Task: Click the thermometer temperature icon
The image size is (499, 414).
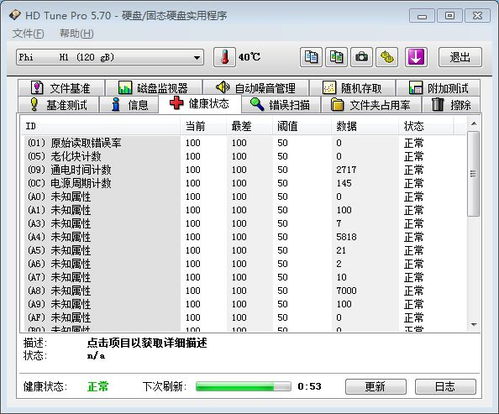Action: pos(224,57)
